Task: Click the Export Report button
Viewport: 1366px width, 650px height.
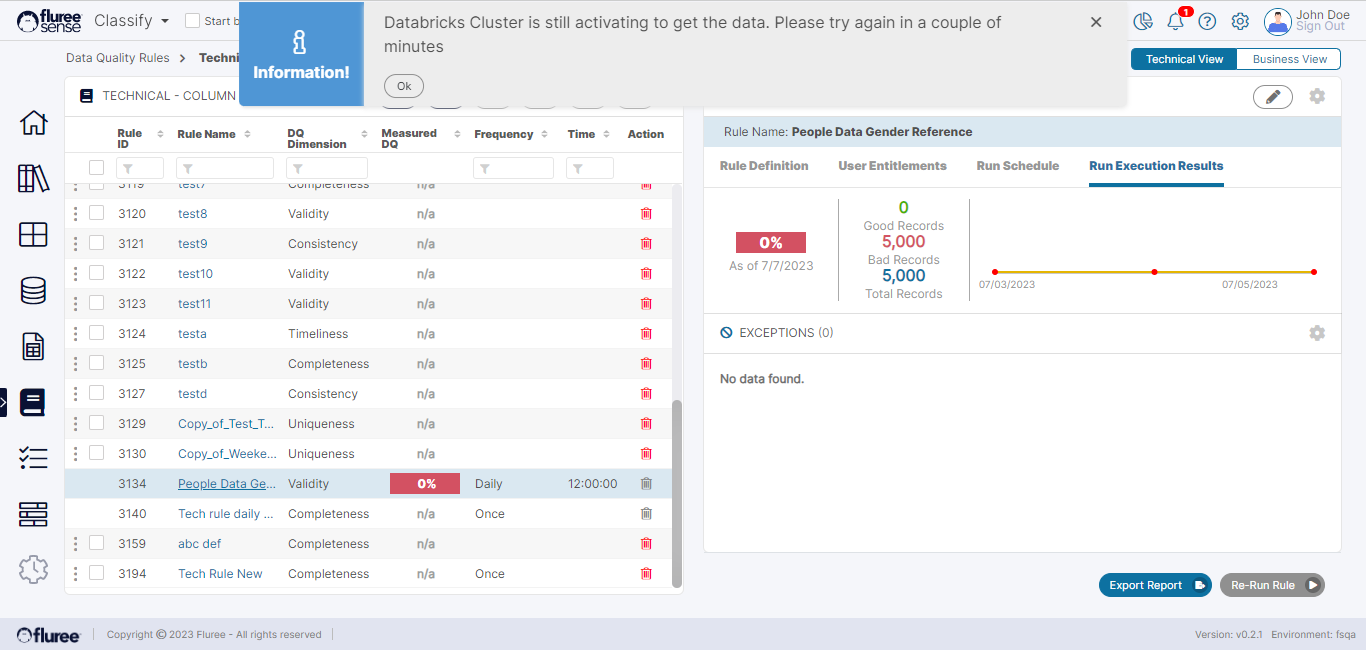Action: pyautogui.click(x=1154, y=586)
